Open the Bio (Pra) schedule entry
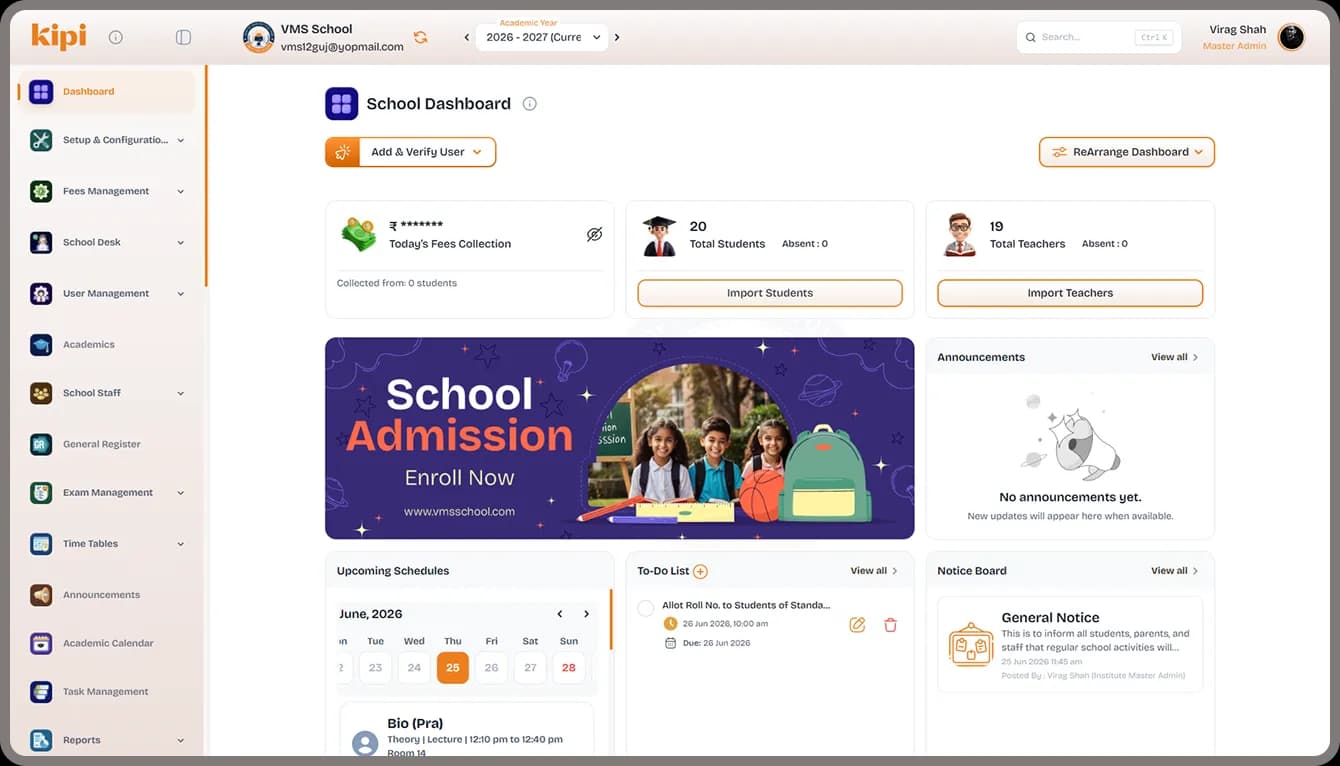Viewport: 1340px width, 766px height. tap(467, 731)
